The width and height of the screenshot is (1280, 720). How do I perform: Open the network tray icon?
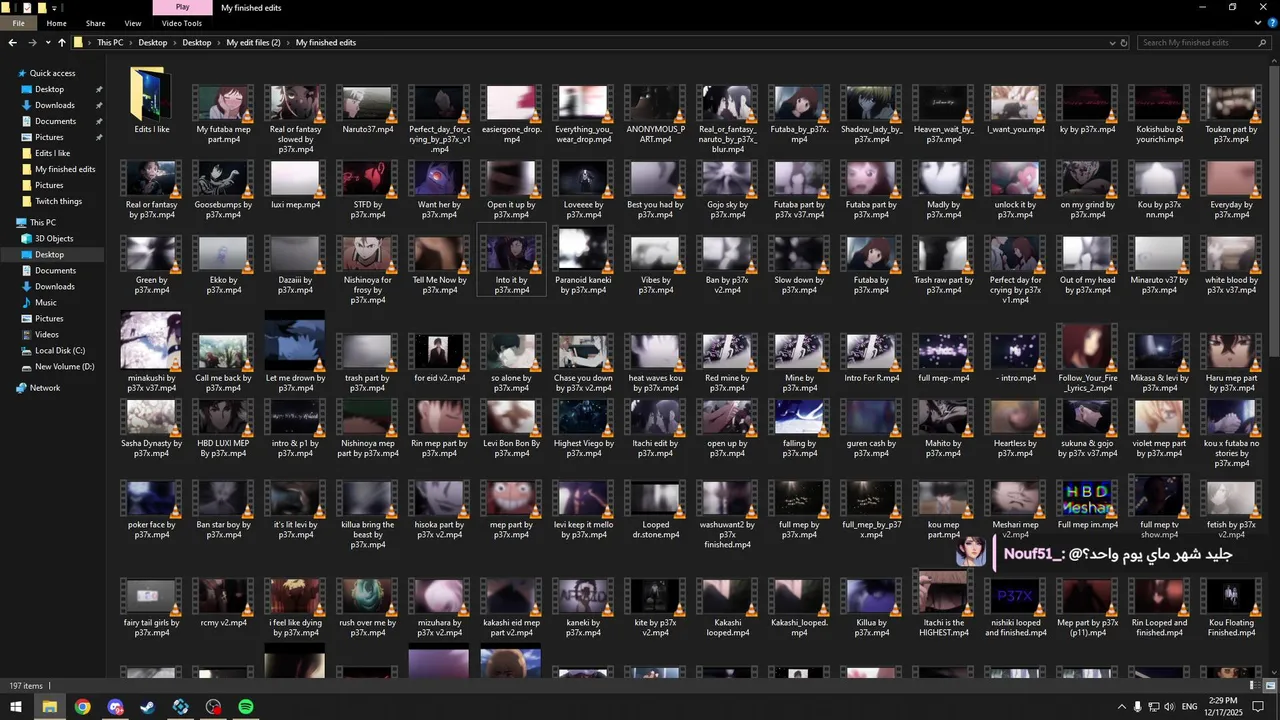tap(1154, 707)
